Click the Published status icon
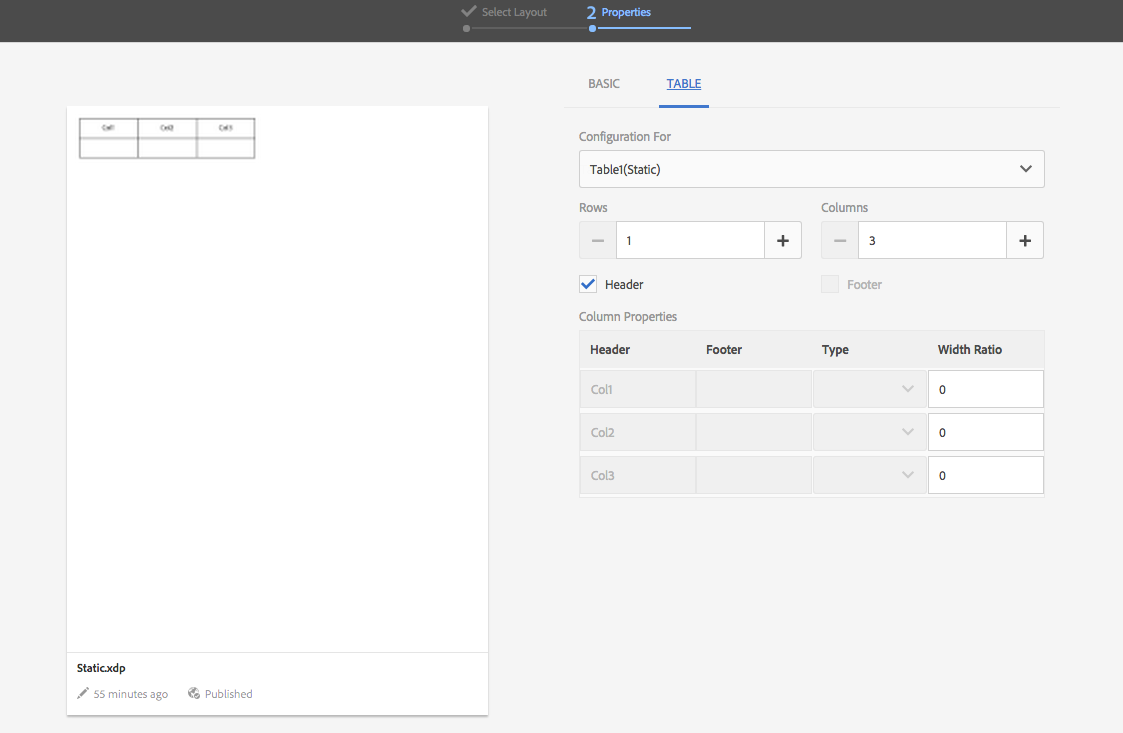Screen dimensions: 1123x733 tap(193, 693)
